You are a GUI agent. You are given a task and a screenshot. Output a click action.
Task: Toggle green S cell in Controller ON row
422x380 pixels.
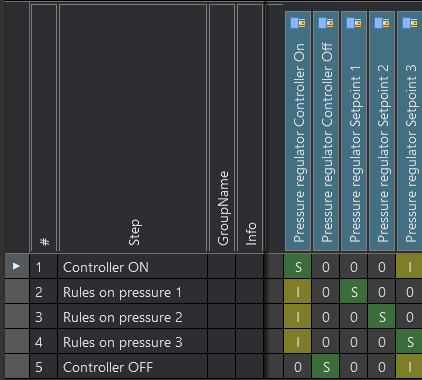pos(298,266)
